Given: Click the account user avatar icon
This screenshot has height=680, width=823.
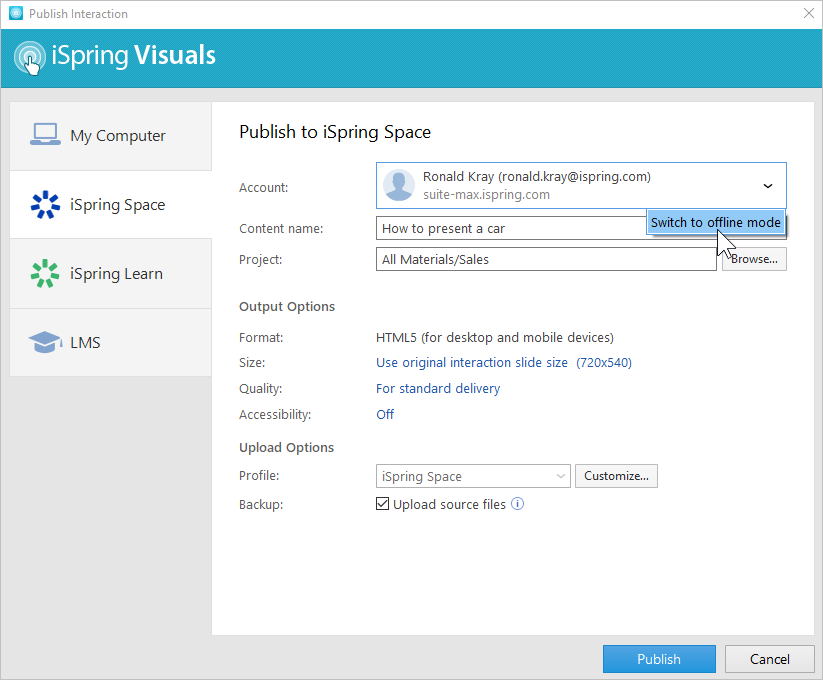Looking at the screenshot, I should pyautogui.click(x=399, y=186).
